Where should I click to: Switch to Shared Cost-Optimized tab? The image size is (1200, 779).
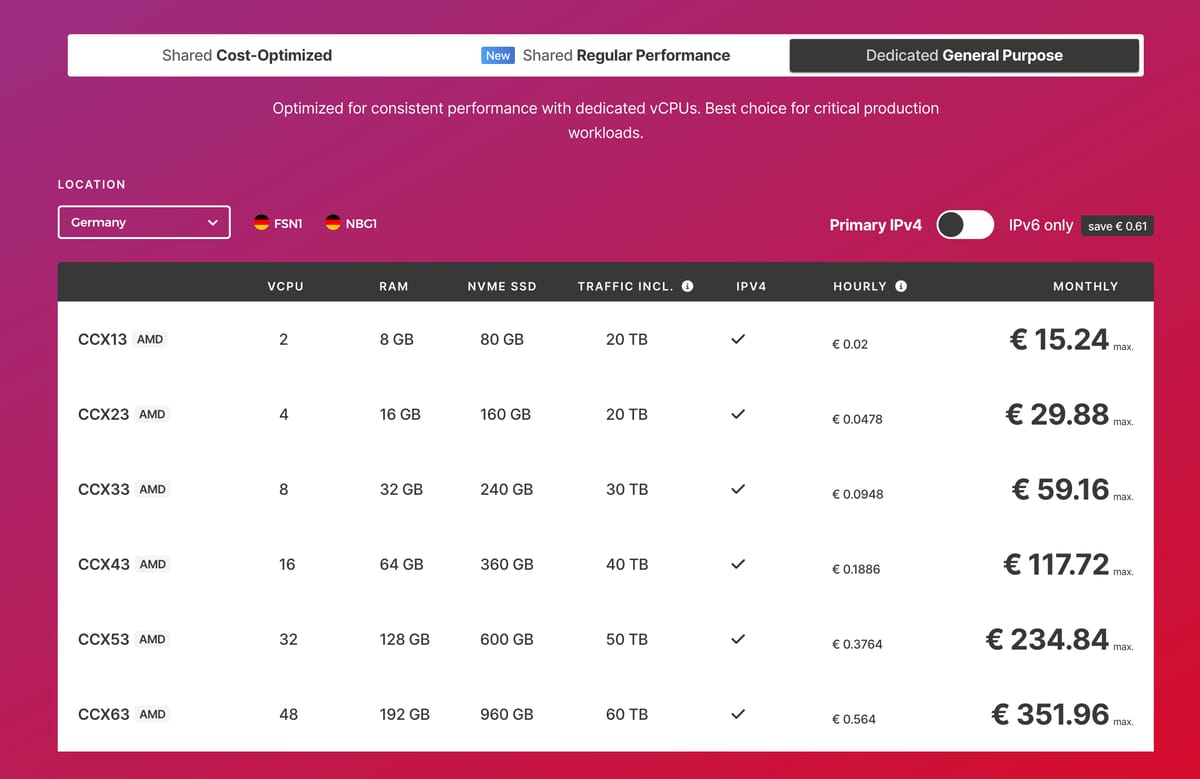(x=247, y=56)
